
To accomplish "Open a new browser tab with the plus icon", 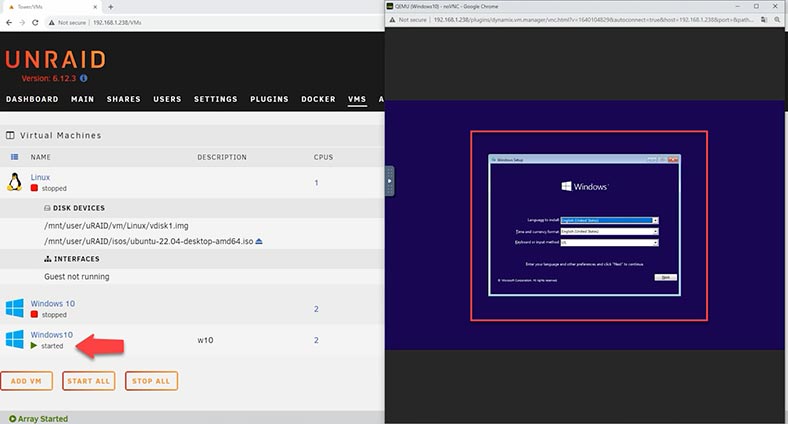I will (x=111, y=7).
